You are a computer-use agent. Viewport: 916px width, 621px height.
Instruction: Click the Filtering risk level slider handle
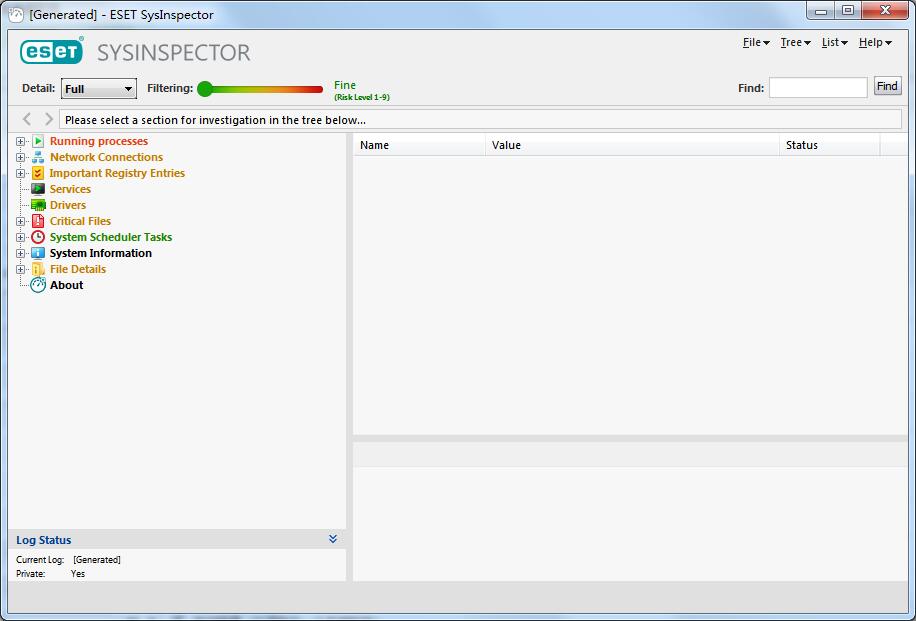205,89
